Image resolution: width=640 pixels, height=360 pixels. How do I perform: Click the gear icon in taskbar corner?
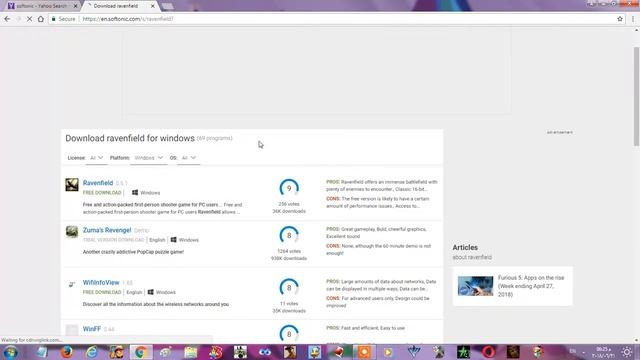[x=627, y=352]
